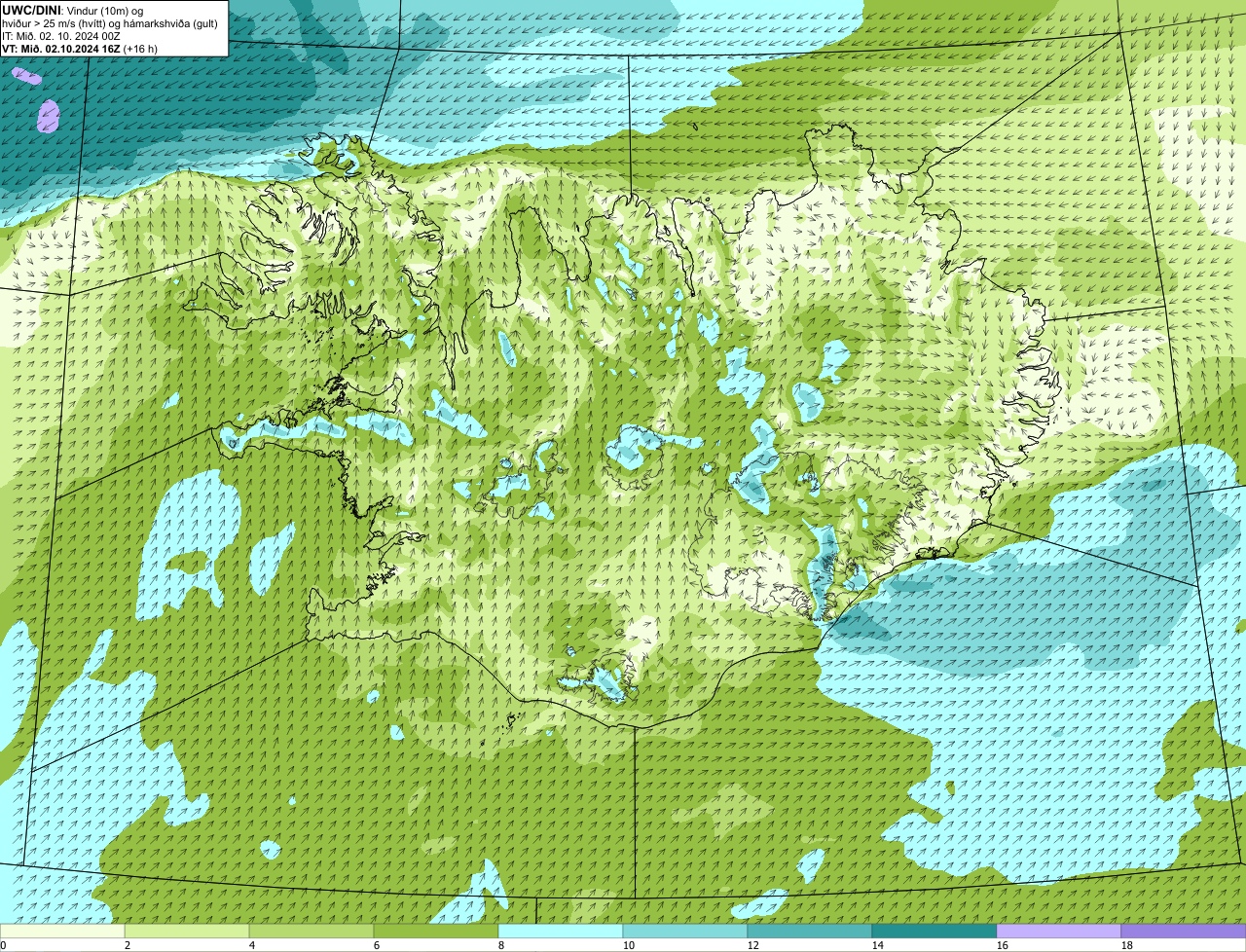1246x952 pixels.
Task: Click the scale label "8"
Action: (500, 945)
